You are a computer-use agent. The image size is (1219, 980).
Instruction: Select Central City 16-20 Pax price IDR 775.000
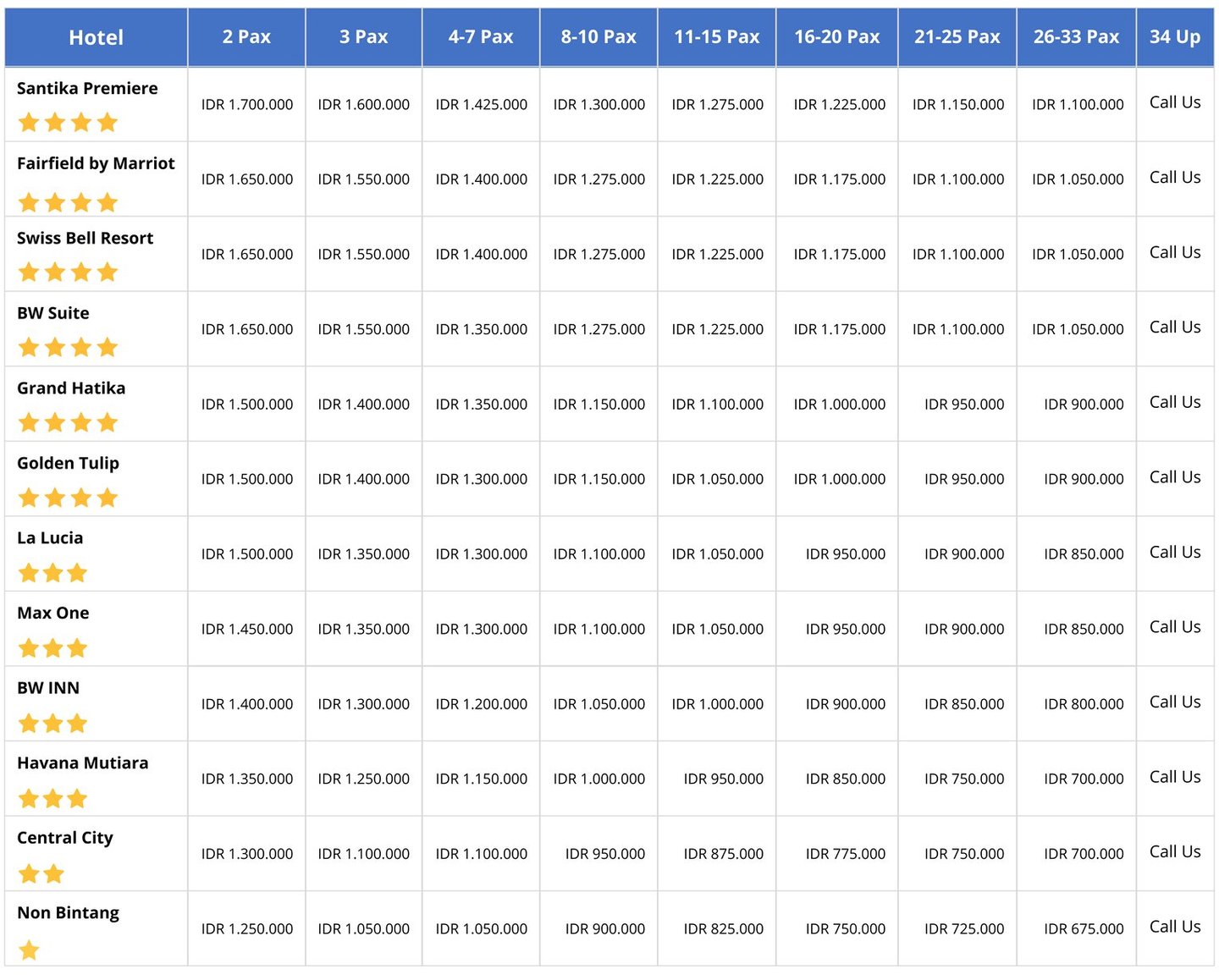(x=846, y=854)
